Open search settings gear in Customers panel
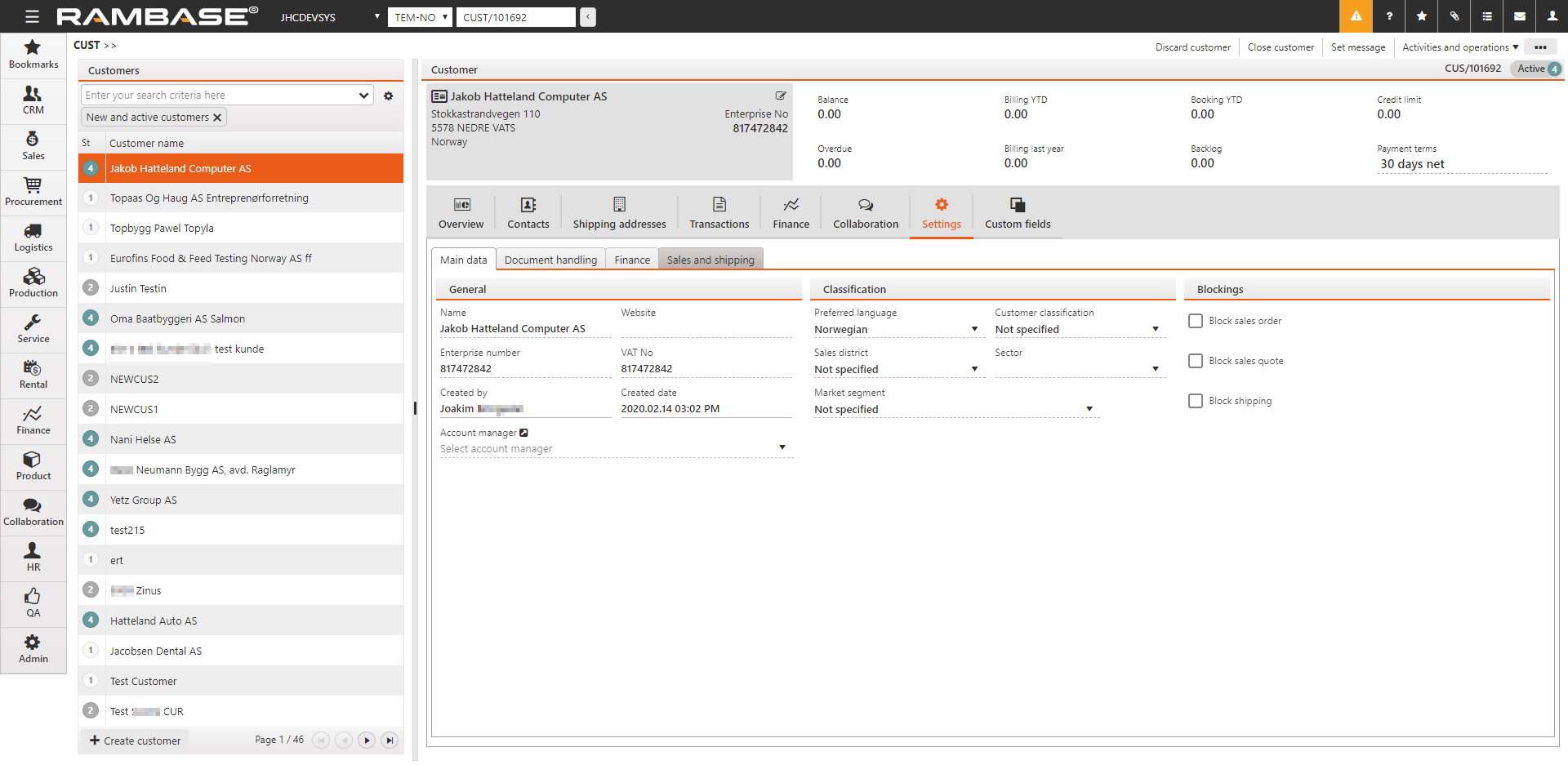The width and height of the screenshot is (1568, 765). pyautogui.click(x=389, y=96)
